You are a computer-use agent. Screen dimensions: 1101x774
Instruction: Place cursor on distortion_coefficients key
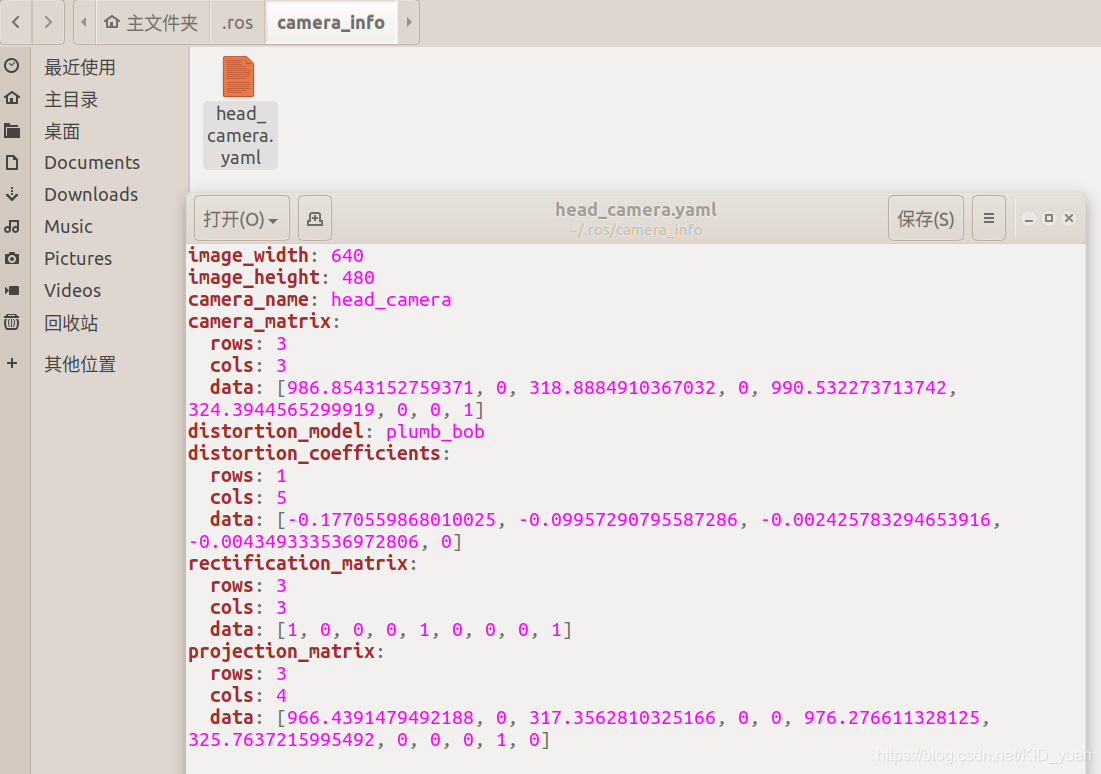315,454
